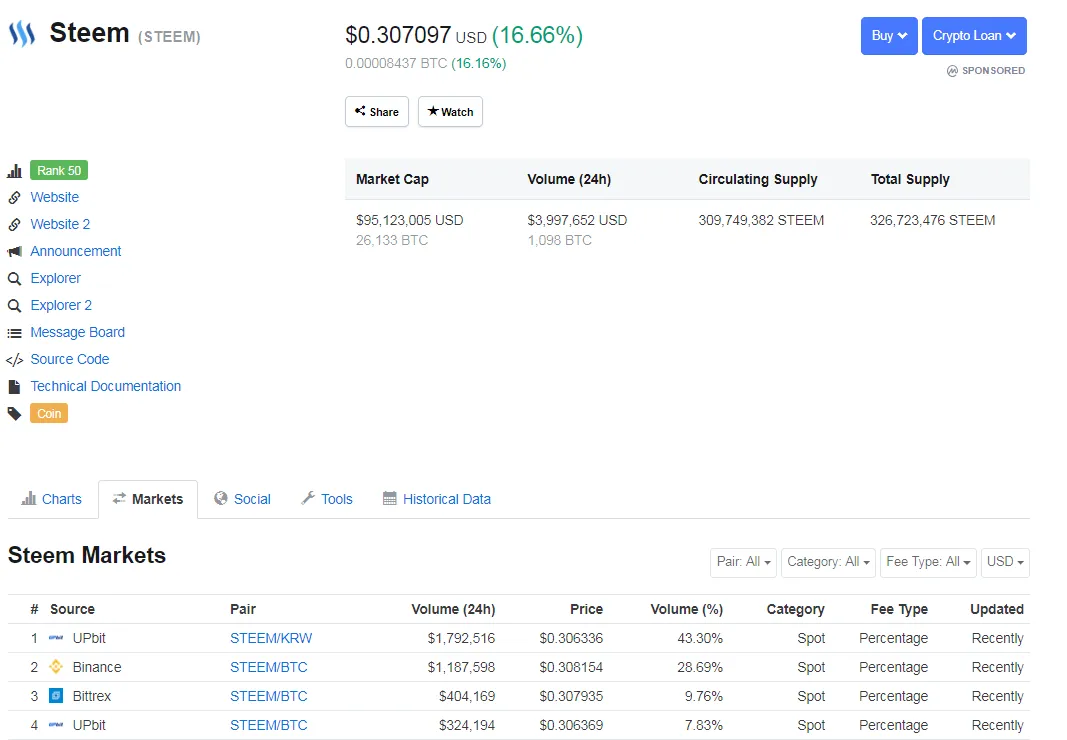
Task: Open the Crypto Loan dropdown
Action: [x=974, y=36]
